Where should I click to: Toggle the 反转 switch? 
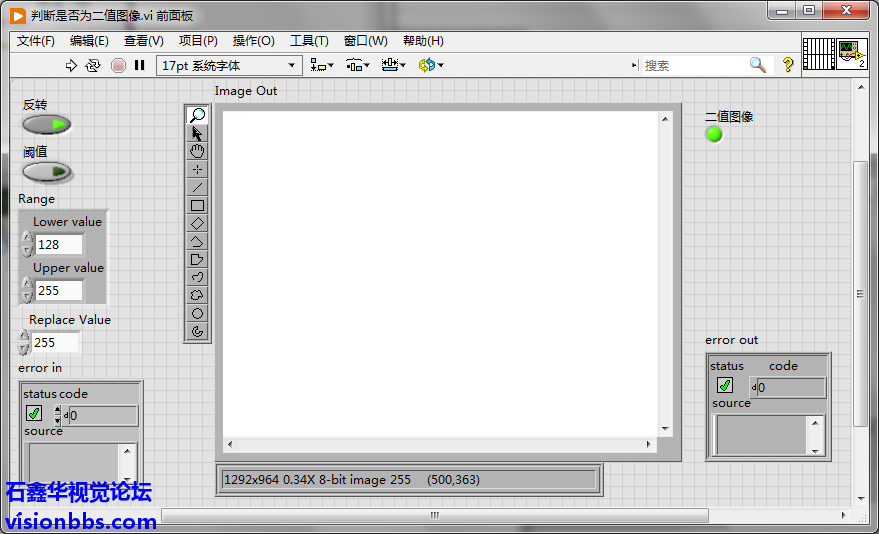pyautogui.click(x=47, y=125)
